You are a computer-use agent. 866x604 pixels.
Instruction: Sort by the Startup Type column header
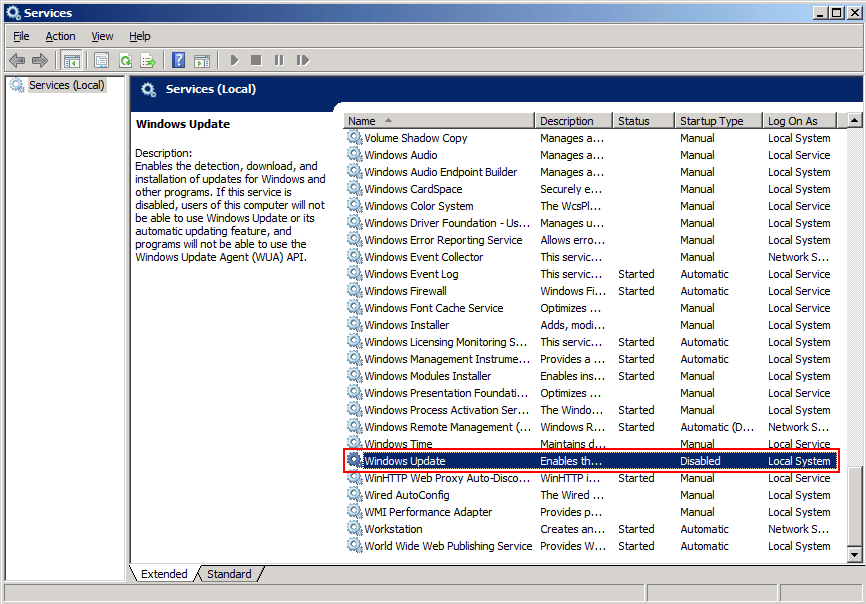click(719, 121)
